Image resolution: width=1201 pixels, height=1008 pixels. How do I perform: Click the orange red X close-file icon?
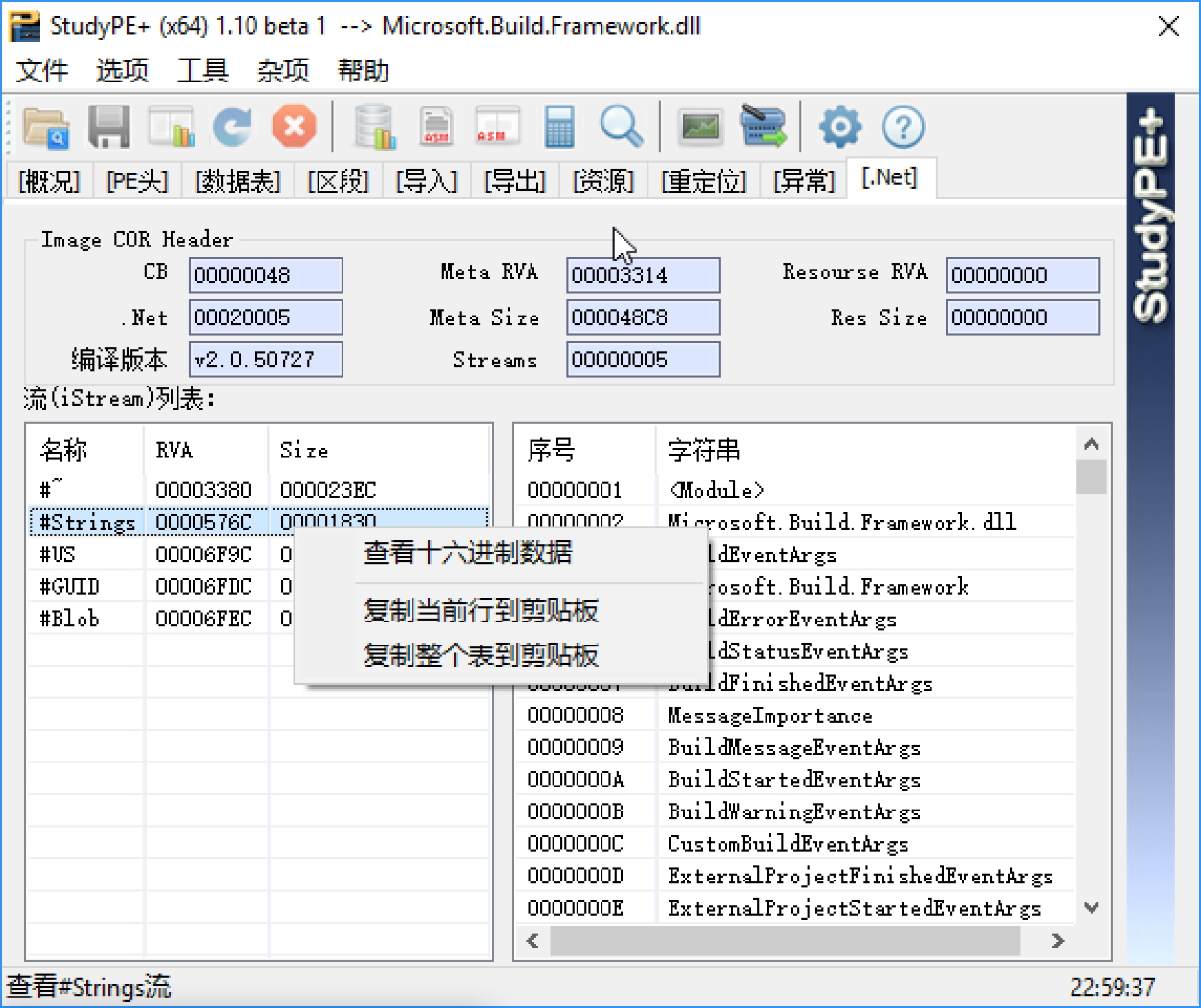click(294, 127)
